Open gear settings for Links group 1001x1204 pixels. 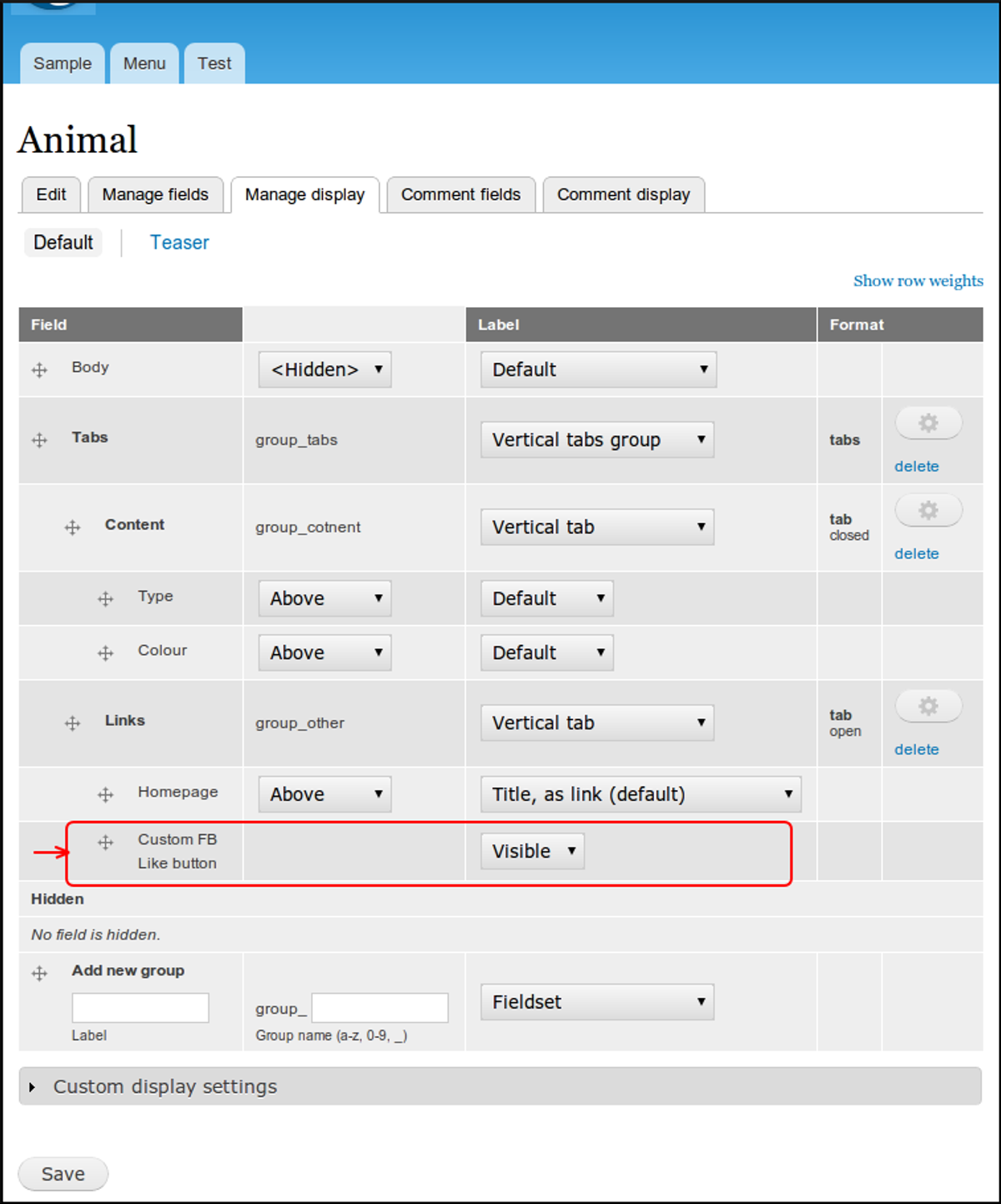pos(928,707)
